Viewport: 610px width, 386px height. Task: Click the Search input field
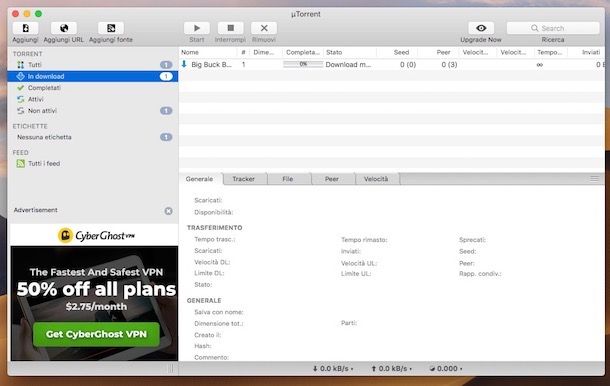(553, 28)
